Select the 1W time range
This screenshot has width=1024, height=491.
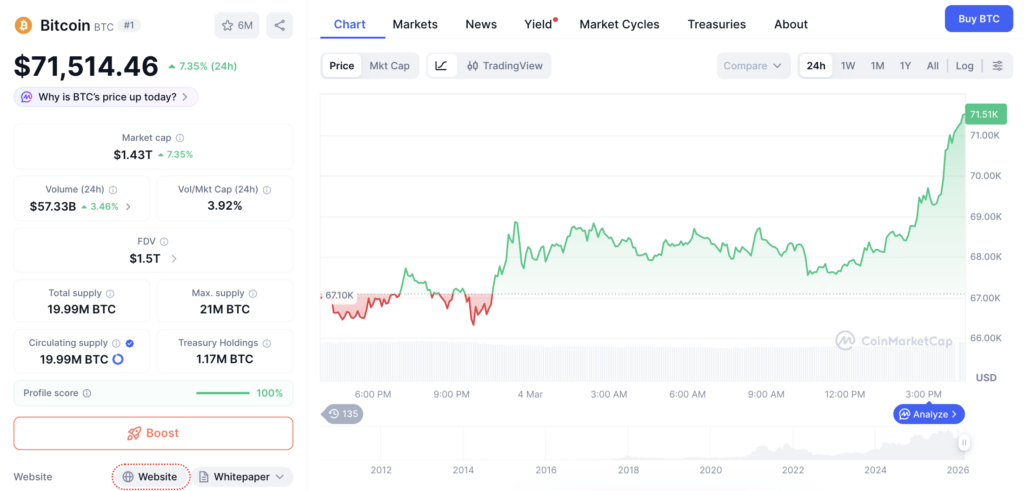coord(848,66)
